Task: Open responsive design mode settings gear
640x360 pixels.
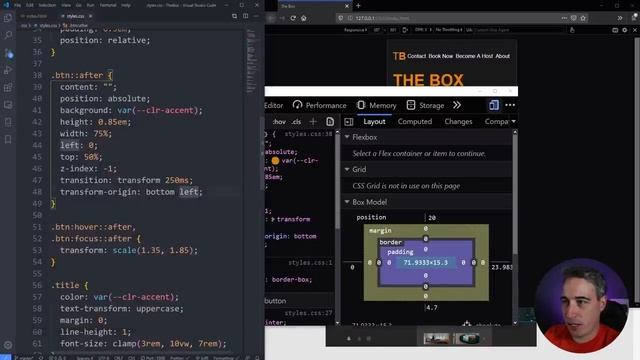Action: tap(624, 30)
